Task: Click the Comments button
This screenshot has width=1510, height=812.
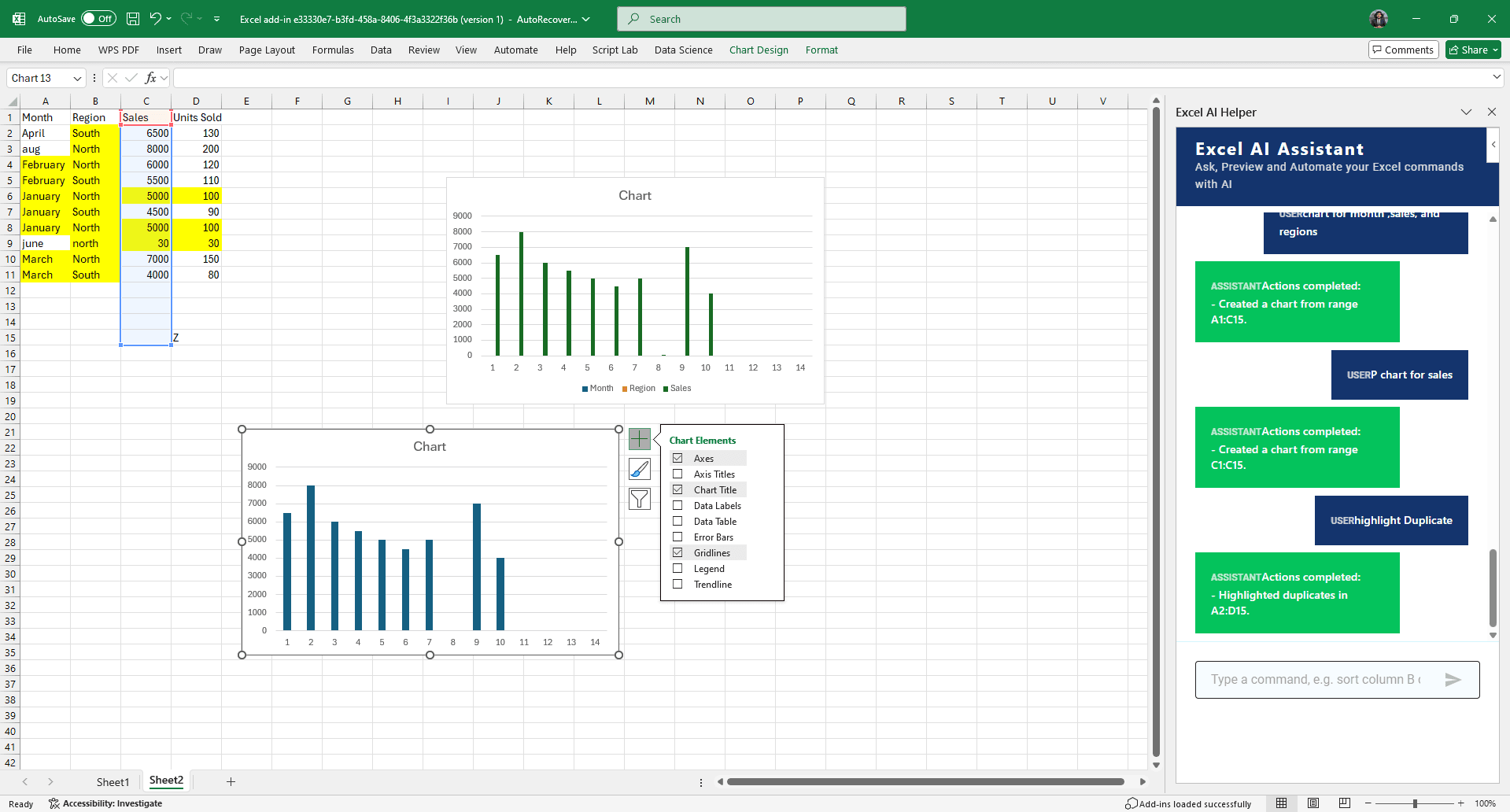Action: click(x=1403, y=50)
